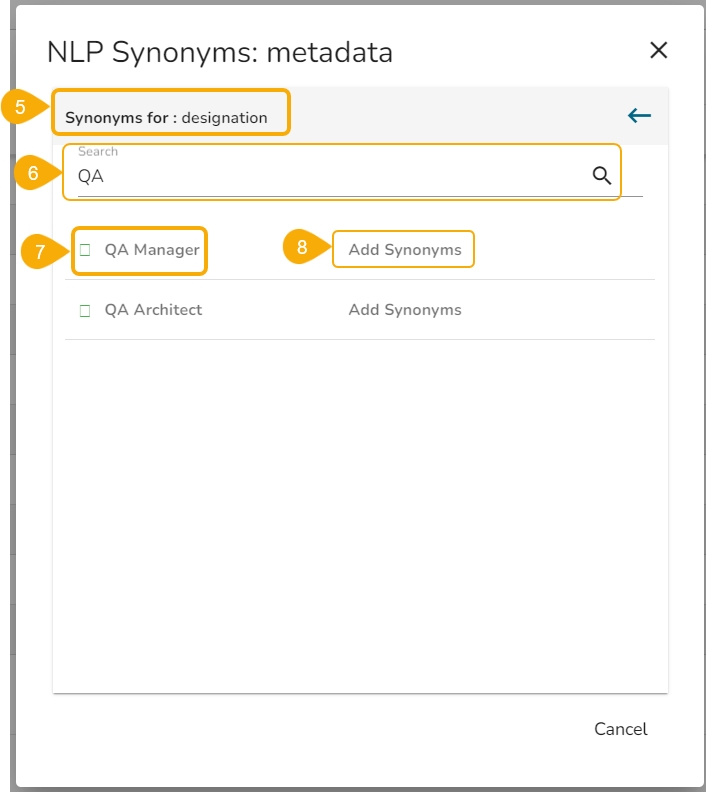Tick the QA Manager checkbox

85,250
